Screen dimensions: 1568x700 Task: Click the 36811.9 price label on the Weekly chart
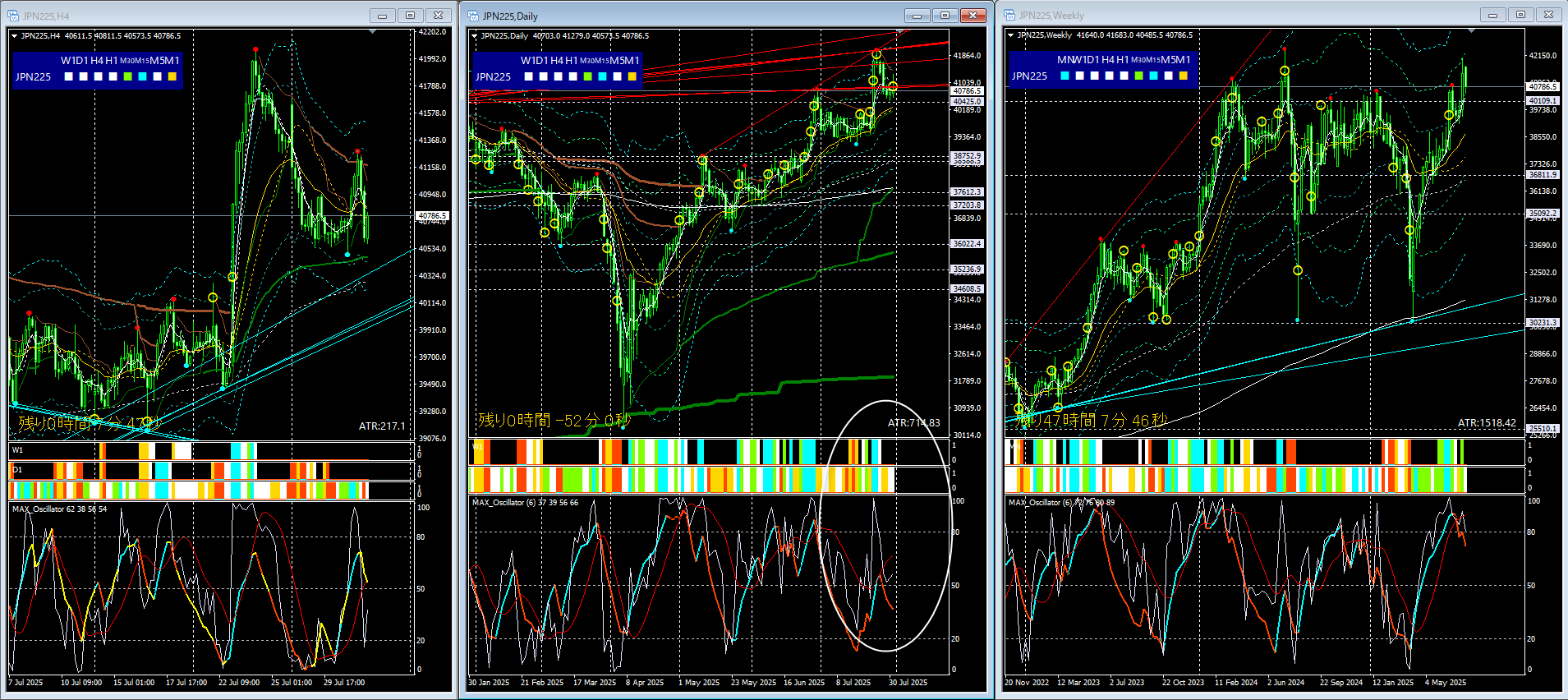[1543, 174]
